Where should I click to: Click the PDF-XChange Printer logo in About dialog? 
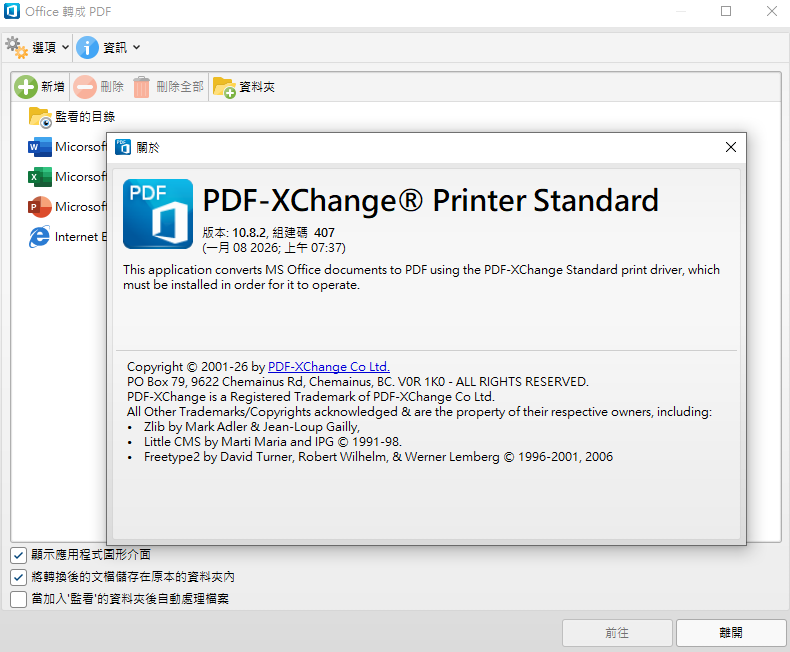pyautogui.click(x=158, y=214)
